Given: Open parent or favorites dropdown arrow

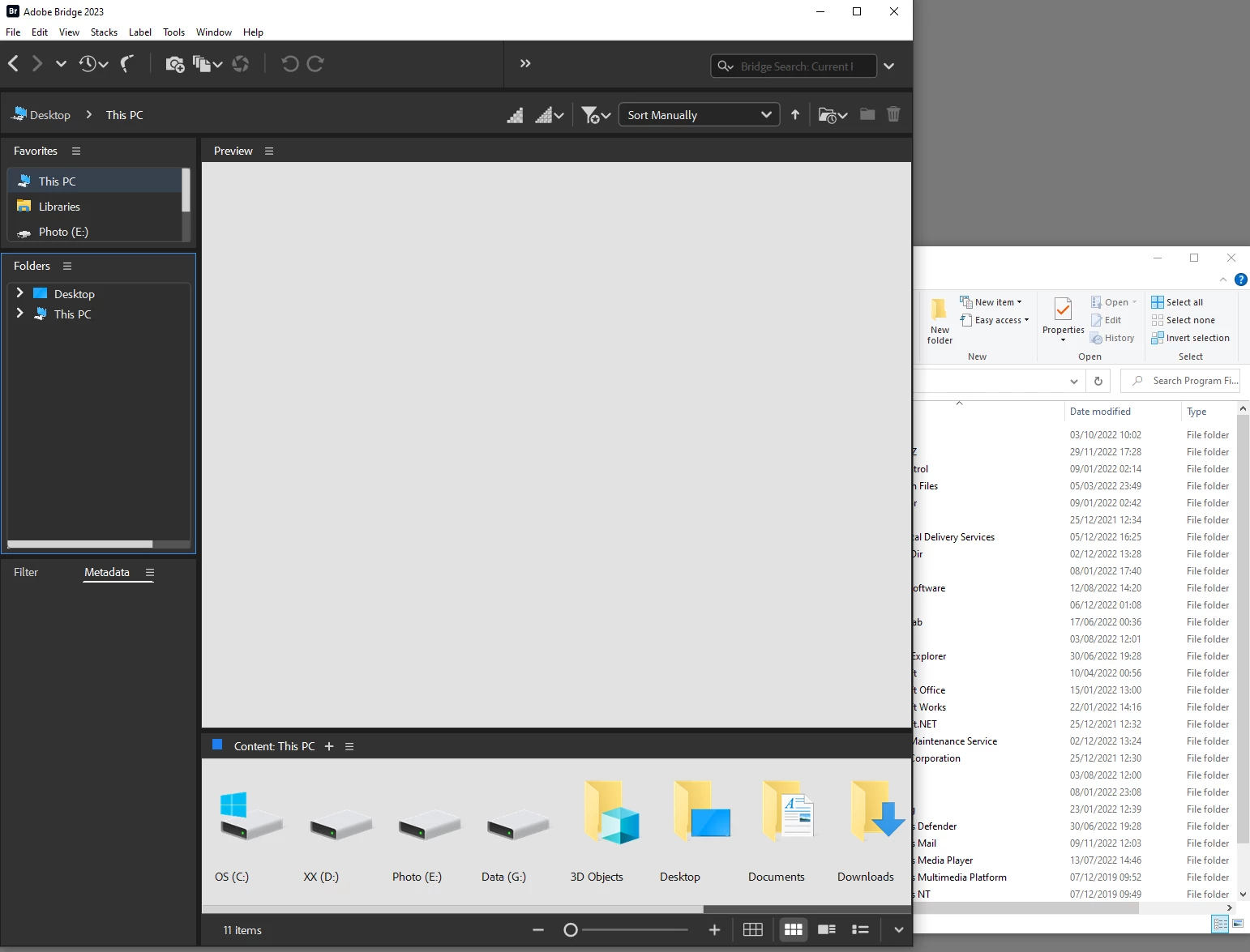Looking at the screenshot, I should coord(61,63).
